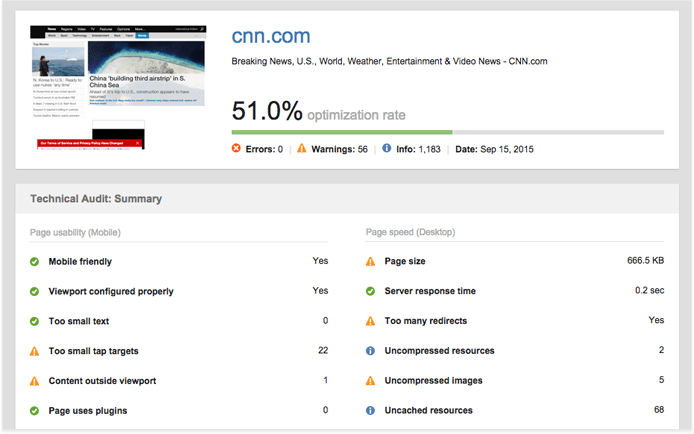Click the Mobile friendly label
The height and width of the screenshot is (434, 694).
click(x=80, y=261)
